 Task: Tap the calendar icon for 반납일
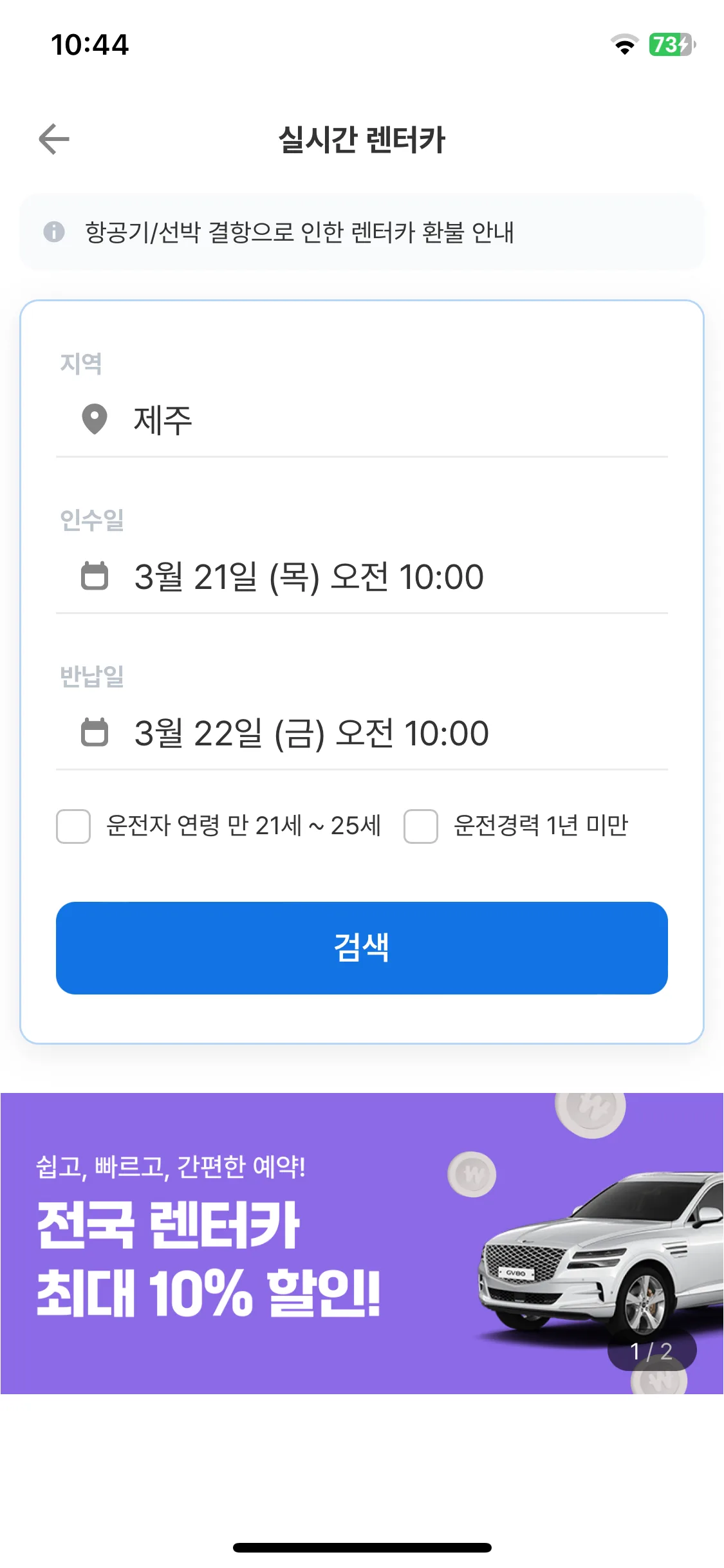click(x=95, y=732)
